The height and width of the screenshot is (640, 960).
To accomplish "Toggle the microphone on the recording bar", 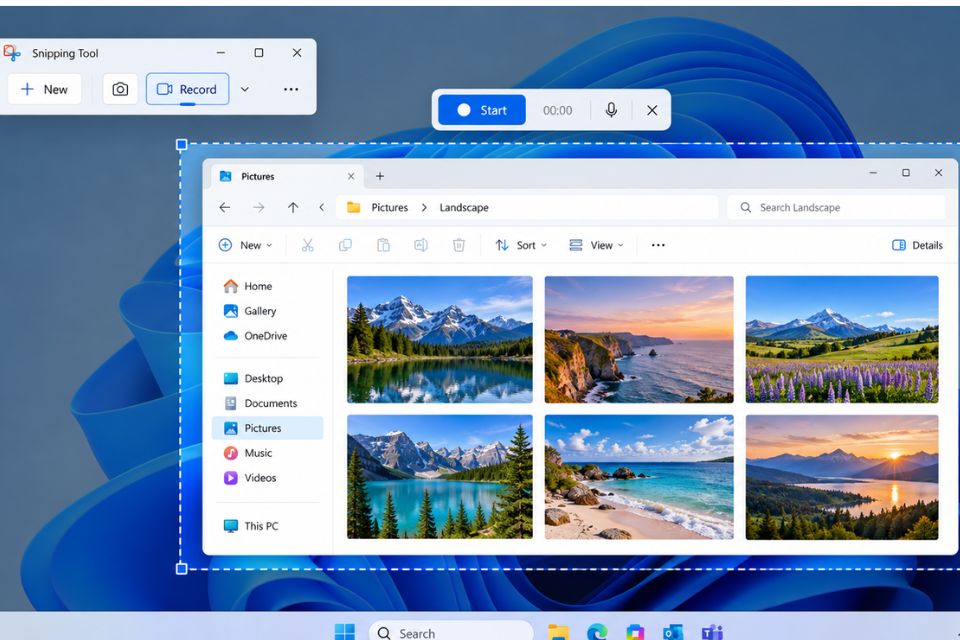I will (611, 110).
